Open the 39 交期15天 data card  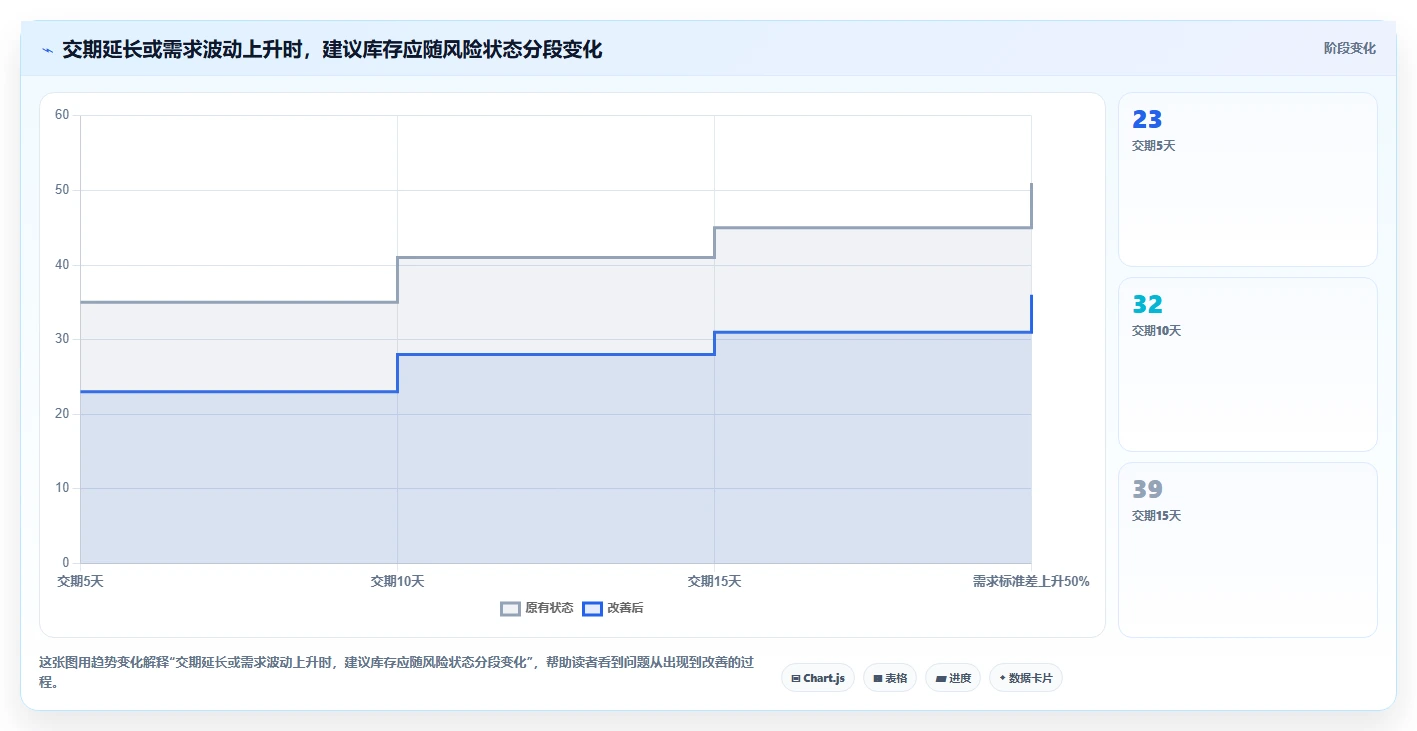click(x=1248, y=550)
